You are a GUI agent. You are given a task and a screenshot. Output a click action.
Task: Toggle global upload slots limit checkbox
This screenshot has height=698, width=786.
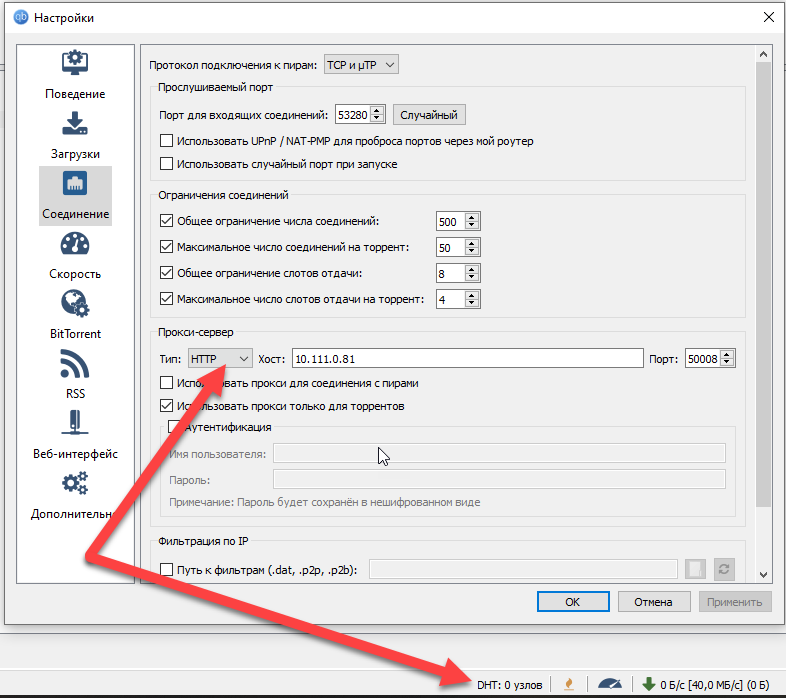click(166, 273)
